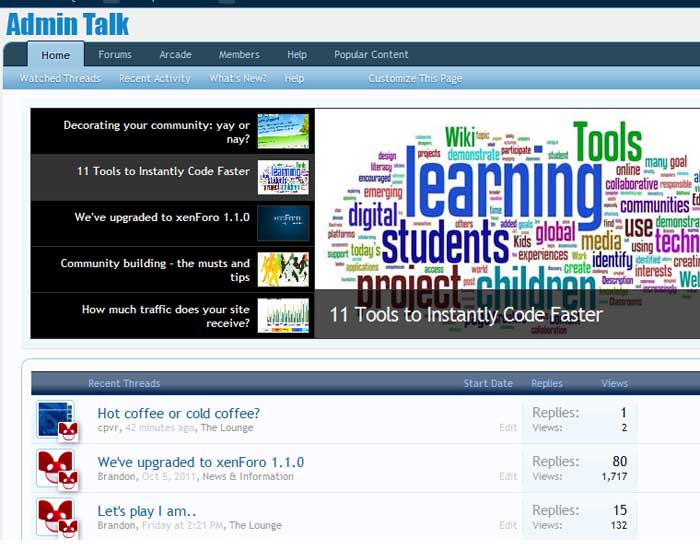Image resolution: width=700 pixels, height=550 pixels.
Task: Open Brandon's profile in the xenForo thread row
Action: (117, 476)
